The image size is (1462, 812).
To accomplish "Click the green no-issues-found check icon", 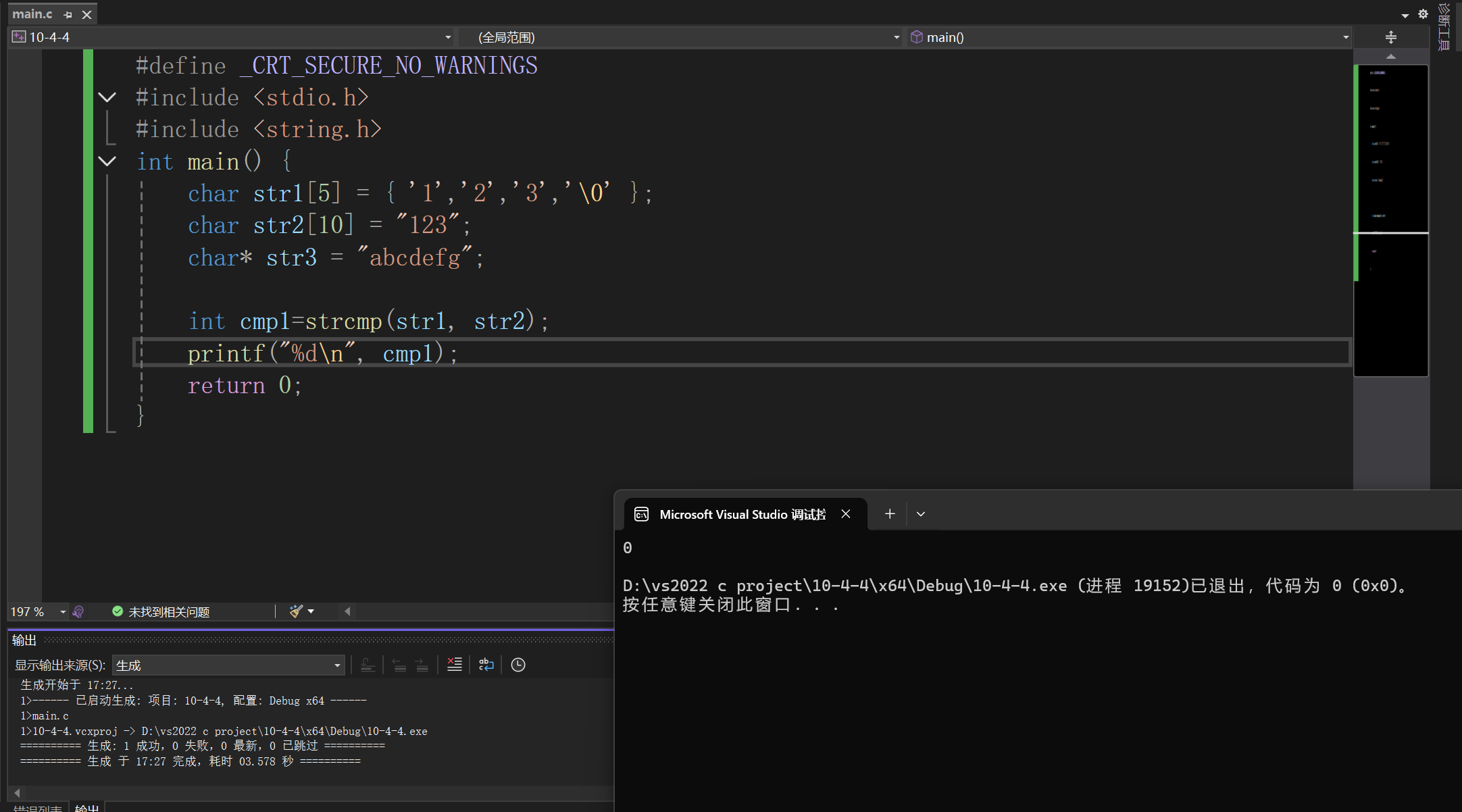I will tap(118, 611).
